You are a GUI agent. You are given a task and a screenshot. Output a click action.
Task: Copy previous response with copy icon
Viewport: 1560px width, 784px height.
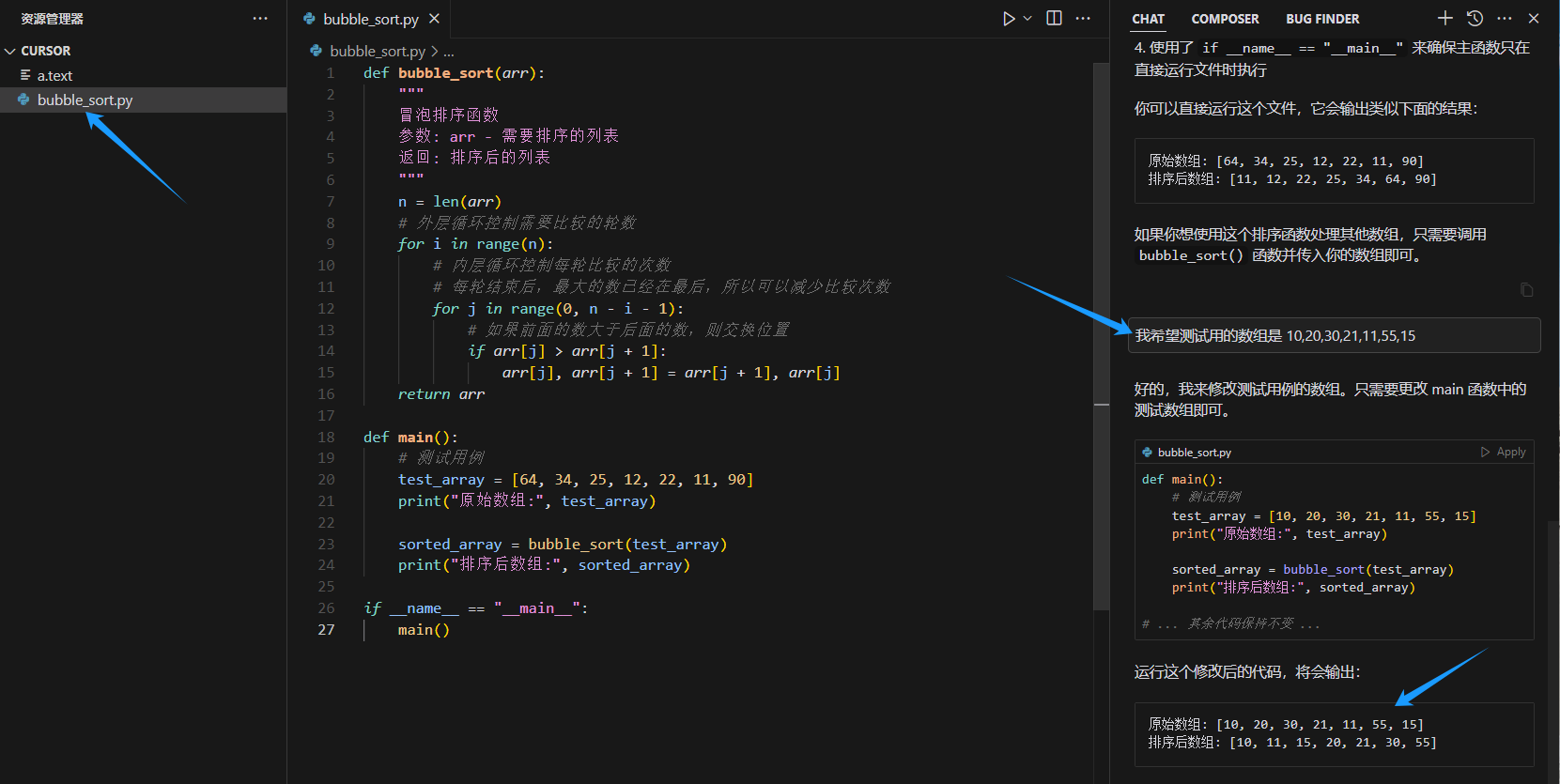pyautogui.click(x=1526, y=290)
